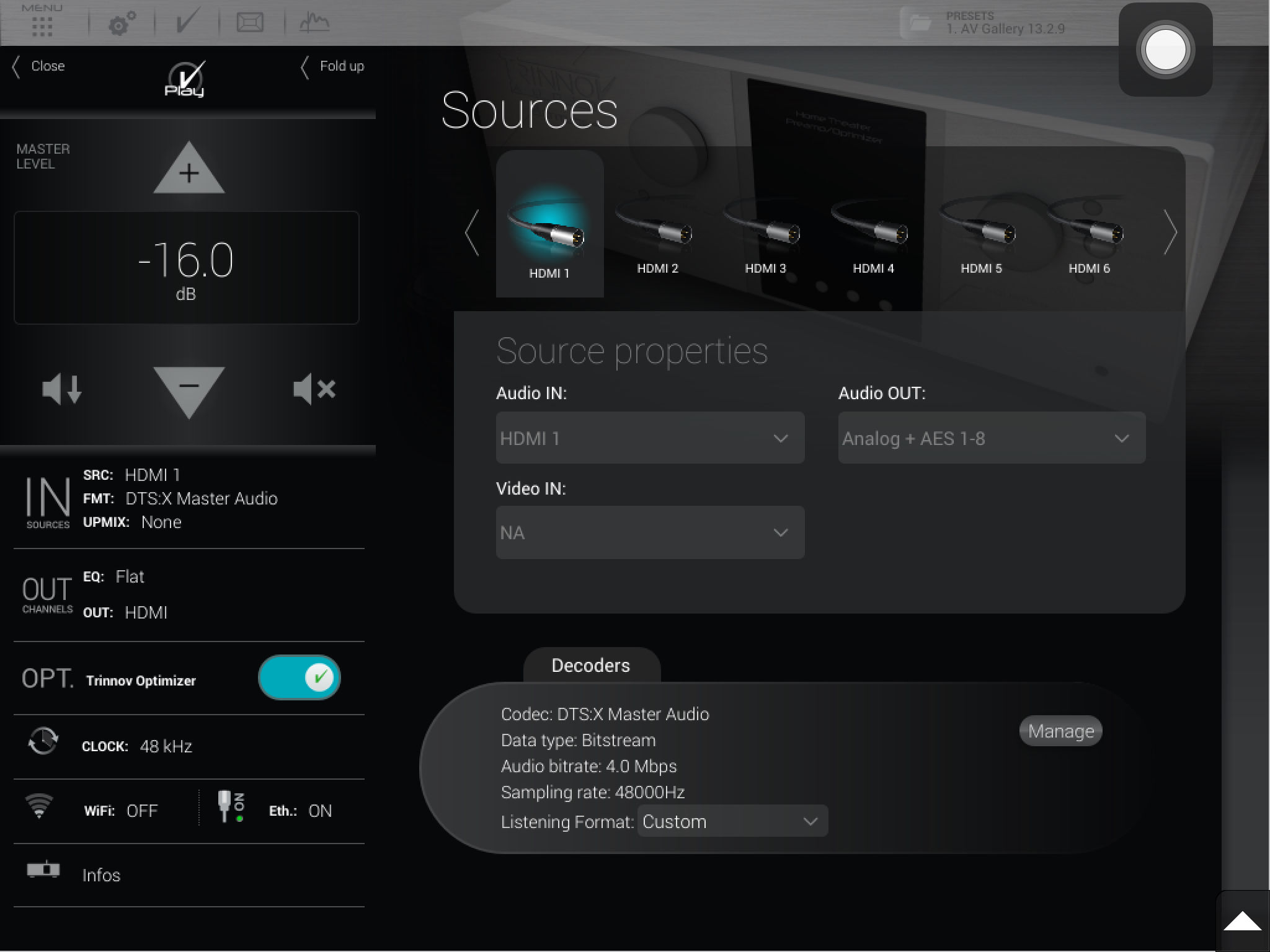Click the Data type: Bitstream line
The image size is (1270, 952).
pos(578,740)
